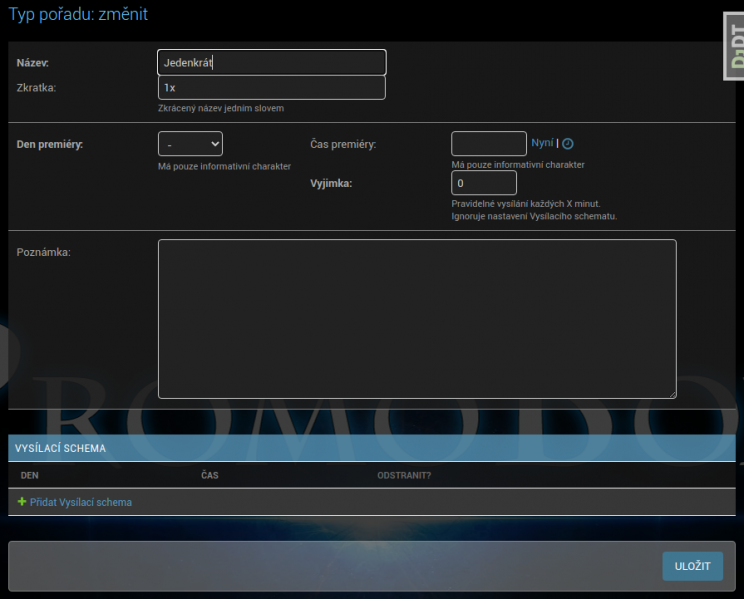744x599 pixels.
Task: Click the Den premiéry label
Action: click(x=50, y=144)
